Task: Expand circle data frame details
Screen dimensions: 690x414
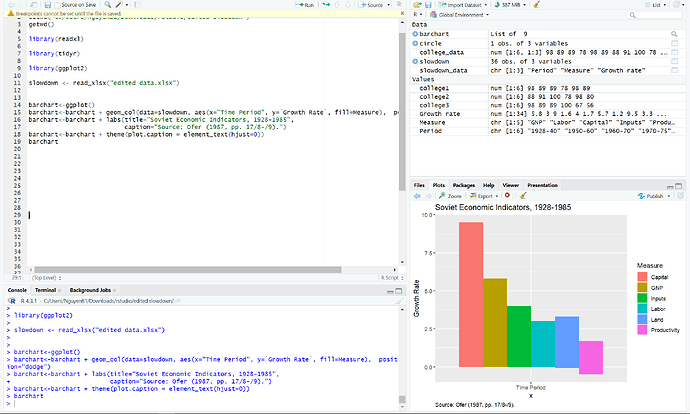Action: coord(415,43)
